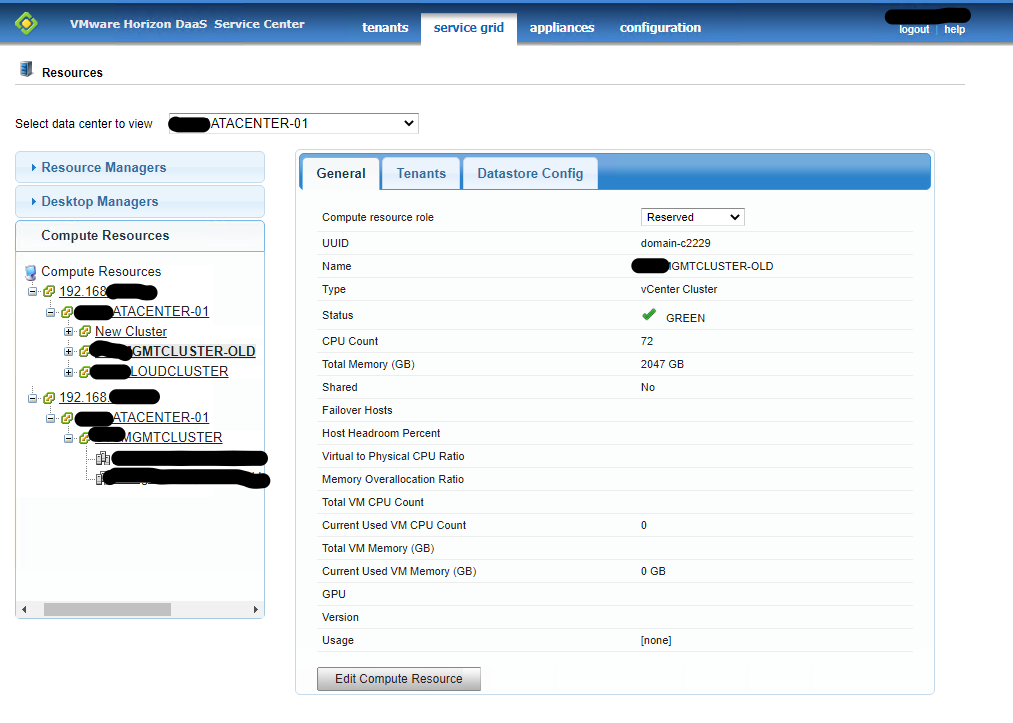Click the Edit Compute Resource button
1013x723 pixels.
(x=399, y=679)
